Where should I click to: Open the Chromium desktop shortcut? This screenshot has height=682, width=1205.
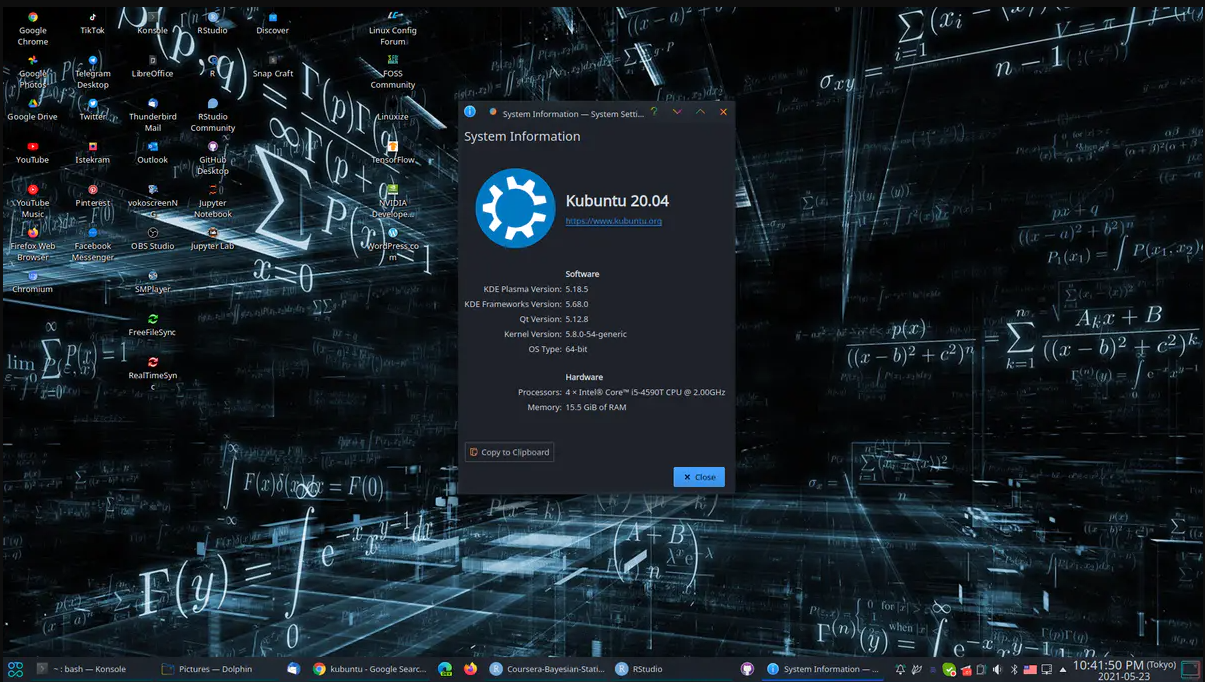pyautogui.click(x=33, y=281)
